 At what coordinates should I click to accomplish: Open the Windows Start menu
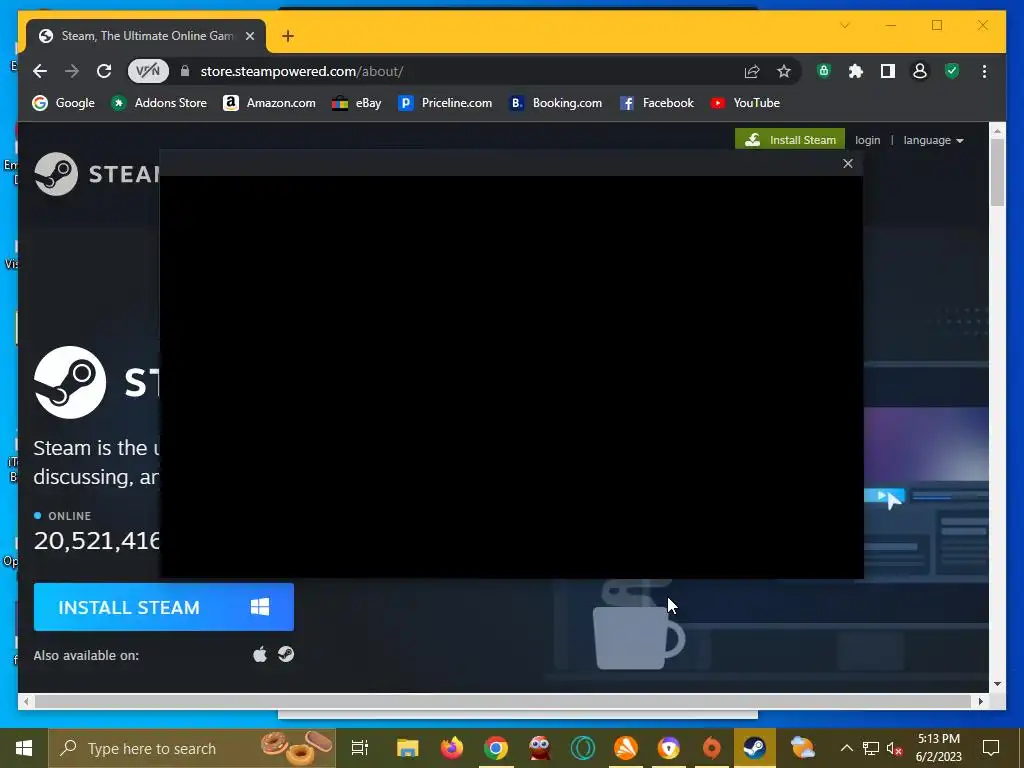click(x=24, y=748)
